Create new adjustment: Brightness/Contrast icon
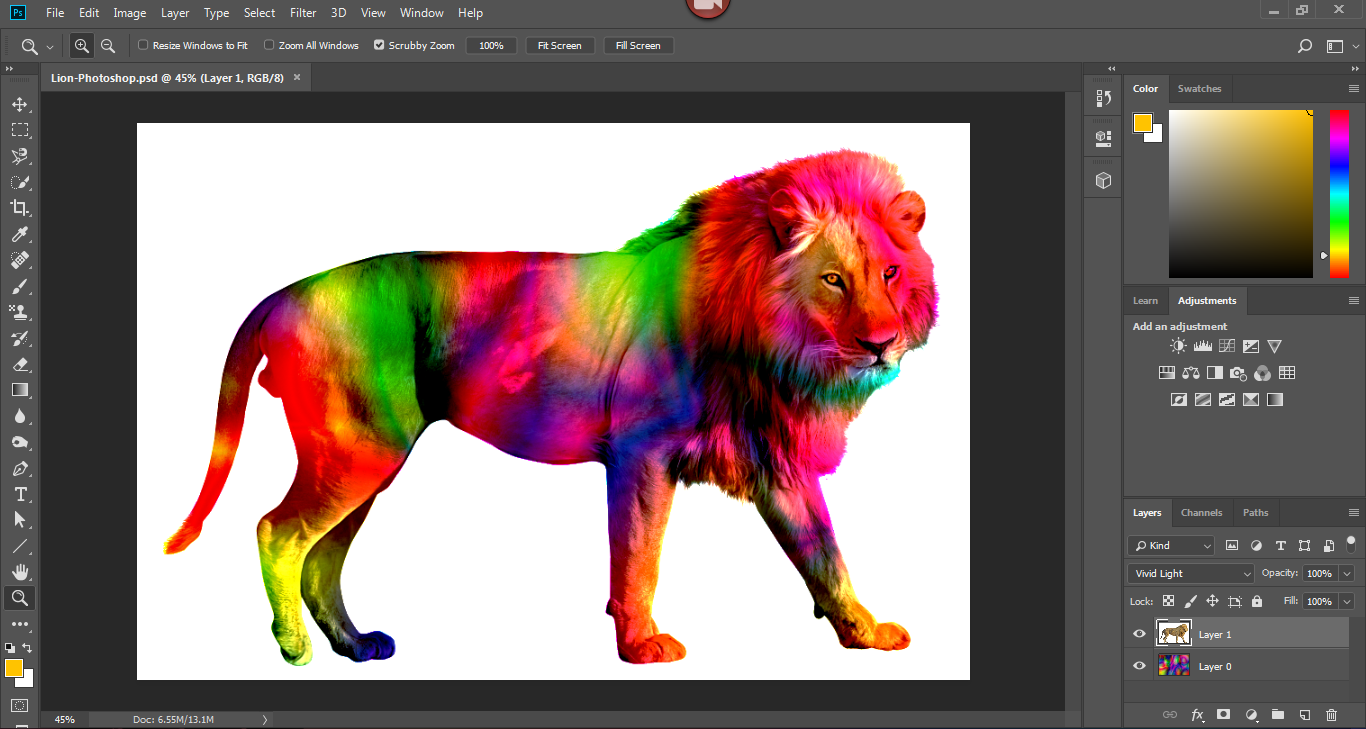Image resolution: width=1366 pixels, height=729 pixels. click(1178, 346)
